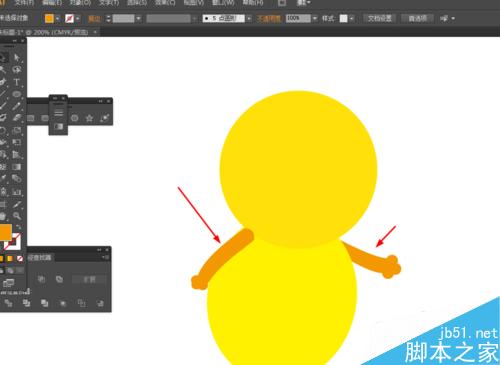
Task: Select the Gradient tool in the toolbox
Action: (x=17, y=167)
